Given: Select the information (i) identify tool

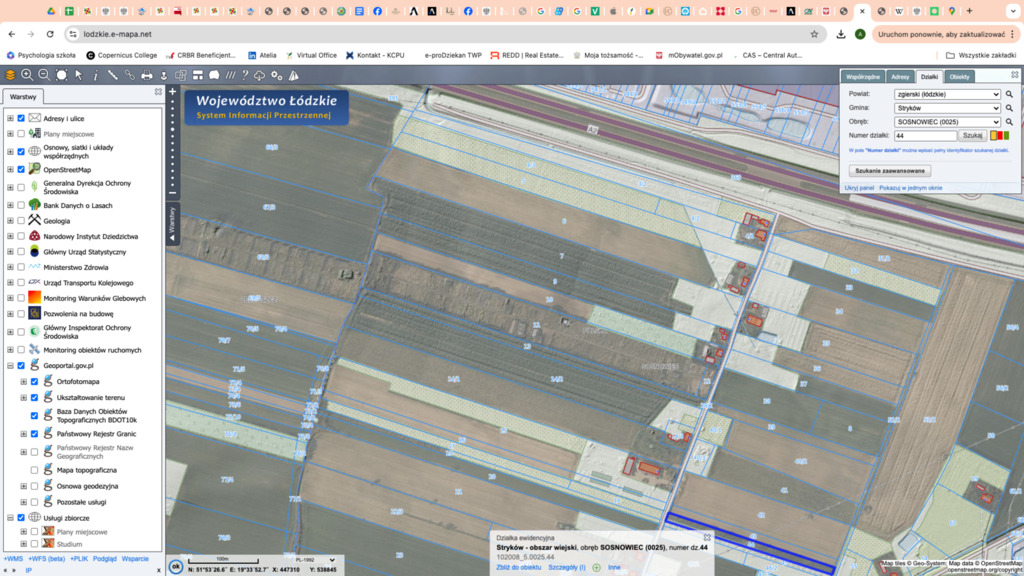Looking at the screenshot, I should (95, 75).
